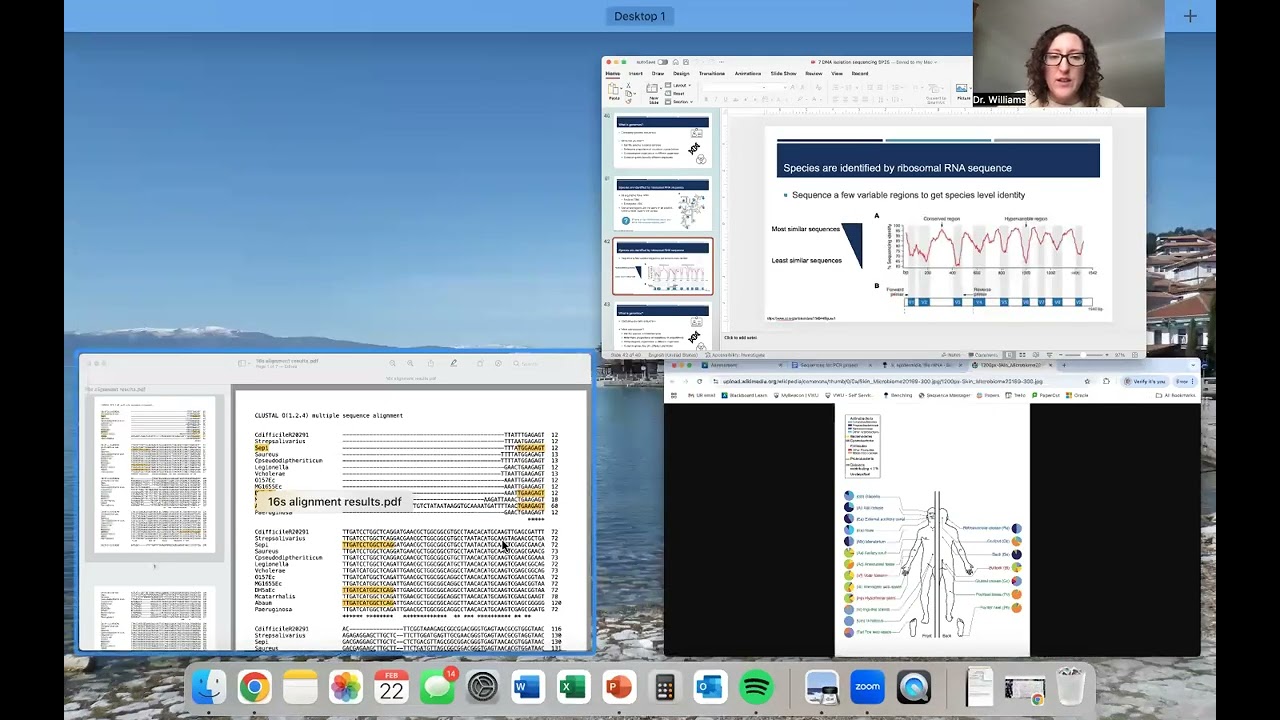This screenshot has width=1280, height=720.
Task: Open the Trash in the Dock
Action: point(1070,687)
